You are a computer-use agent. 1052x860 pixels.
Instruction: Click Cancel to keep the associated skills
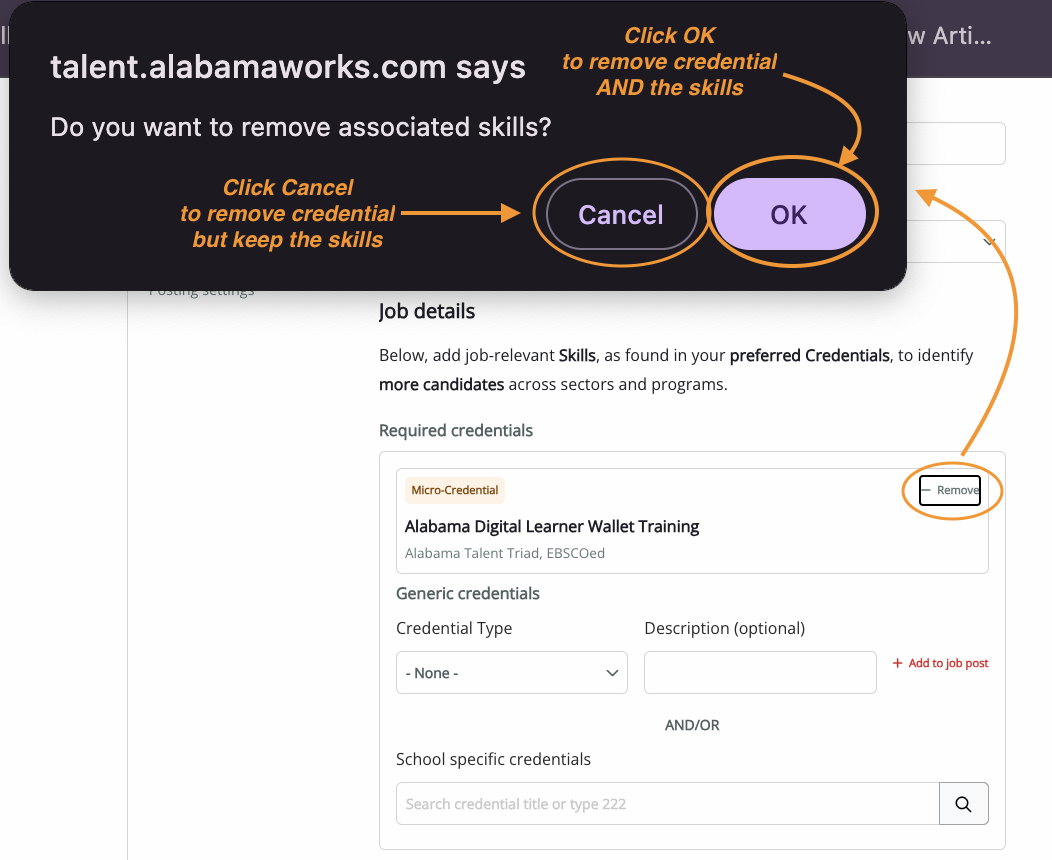[621, 214]
